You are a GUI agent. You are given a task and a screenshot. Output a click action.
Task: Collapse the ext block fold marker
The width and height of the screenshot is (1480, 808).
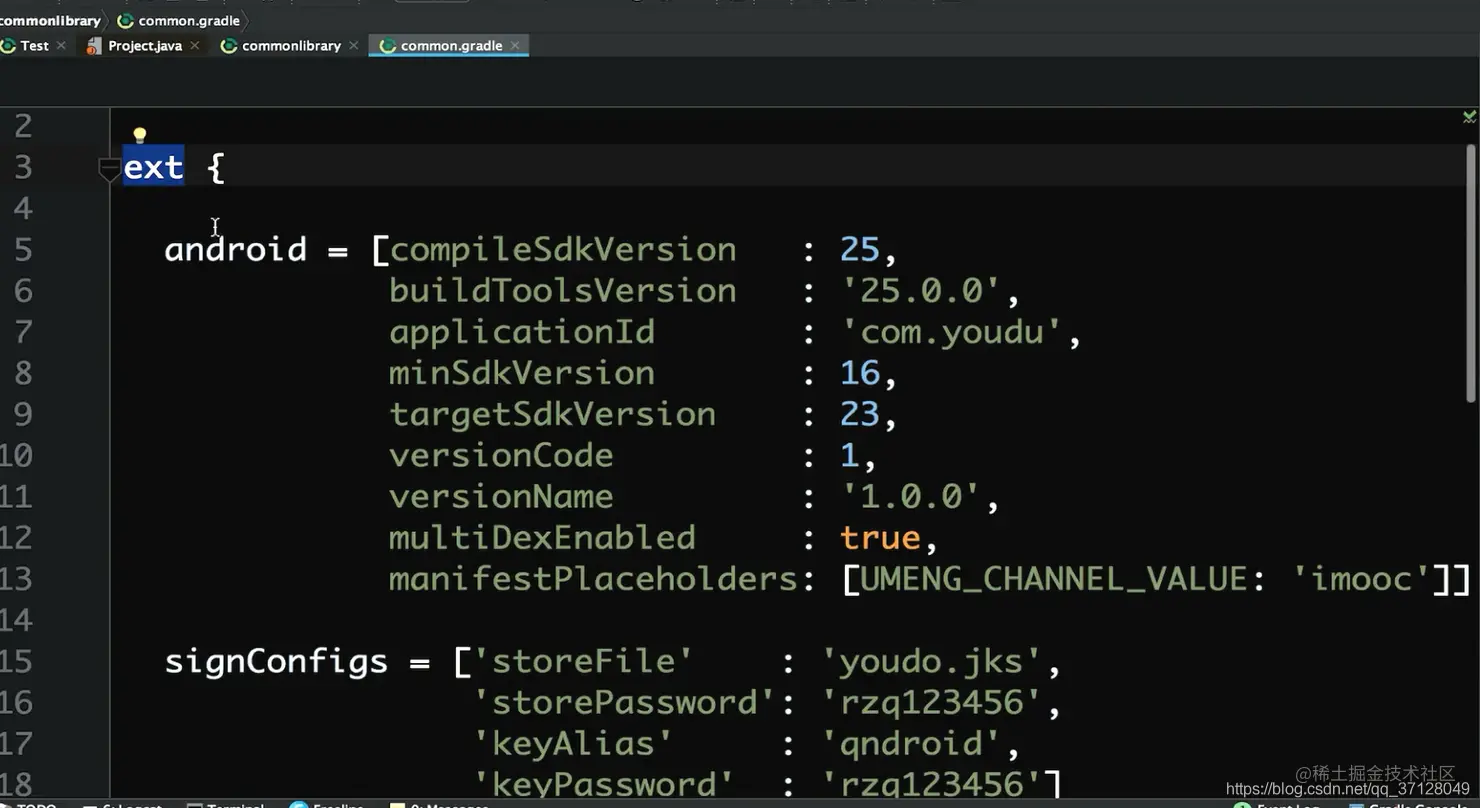point(109,170)
